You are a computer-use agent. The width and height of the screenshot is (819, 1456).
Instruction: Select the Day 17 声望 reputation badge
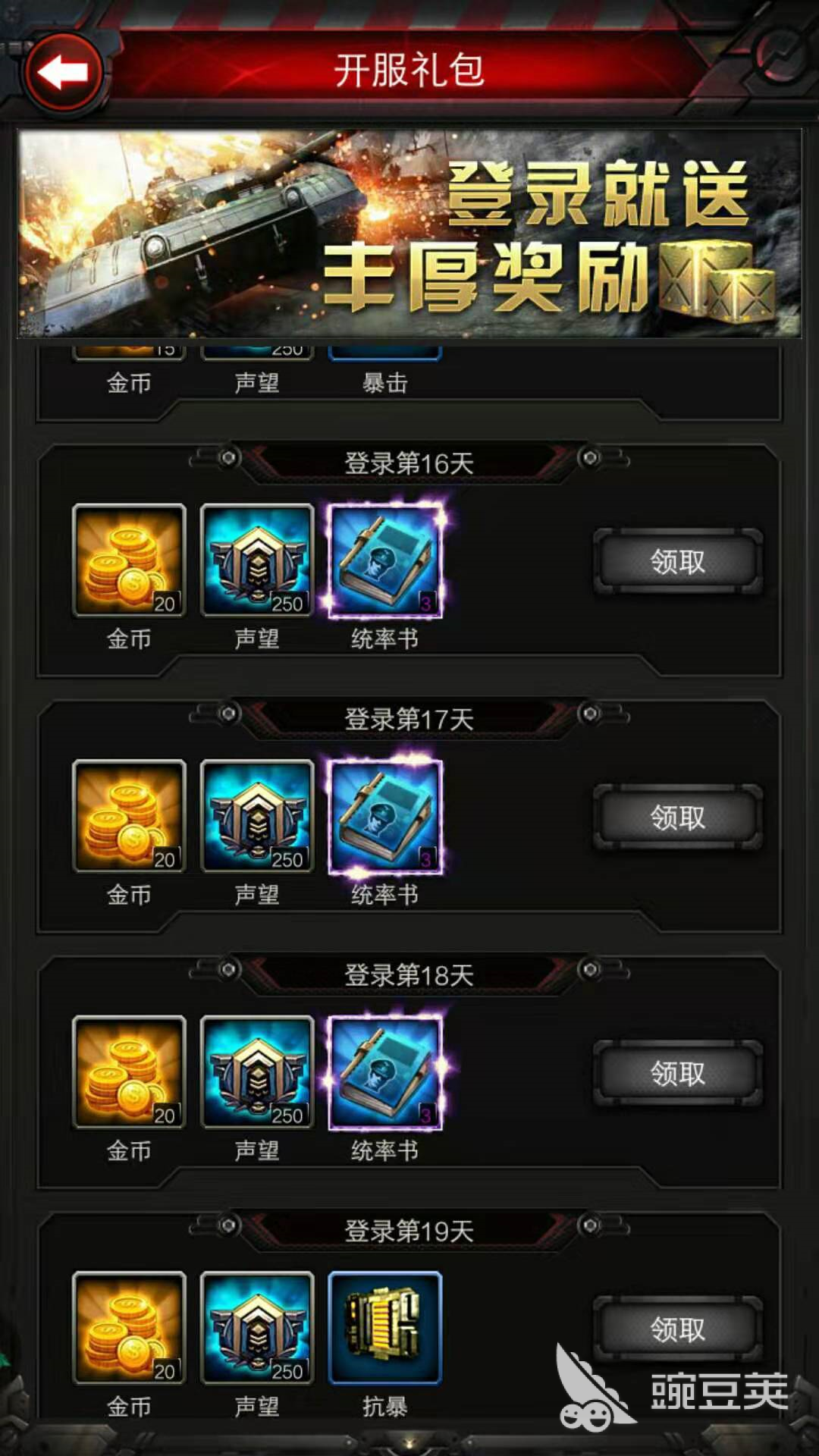(257, 817)
